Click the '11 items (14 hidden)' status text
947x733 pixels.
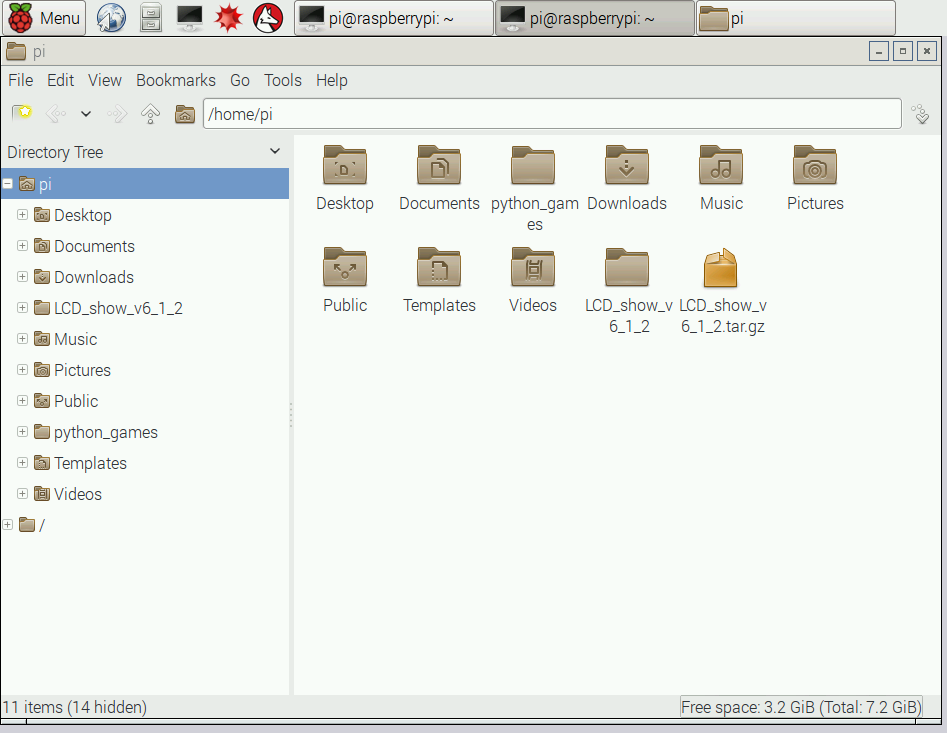coord(75,706)
